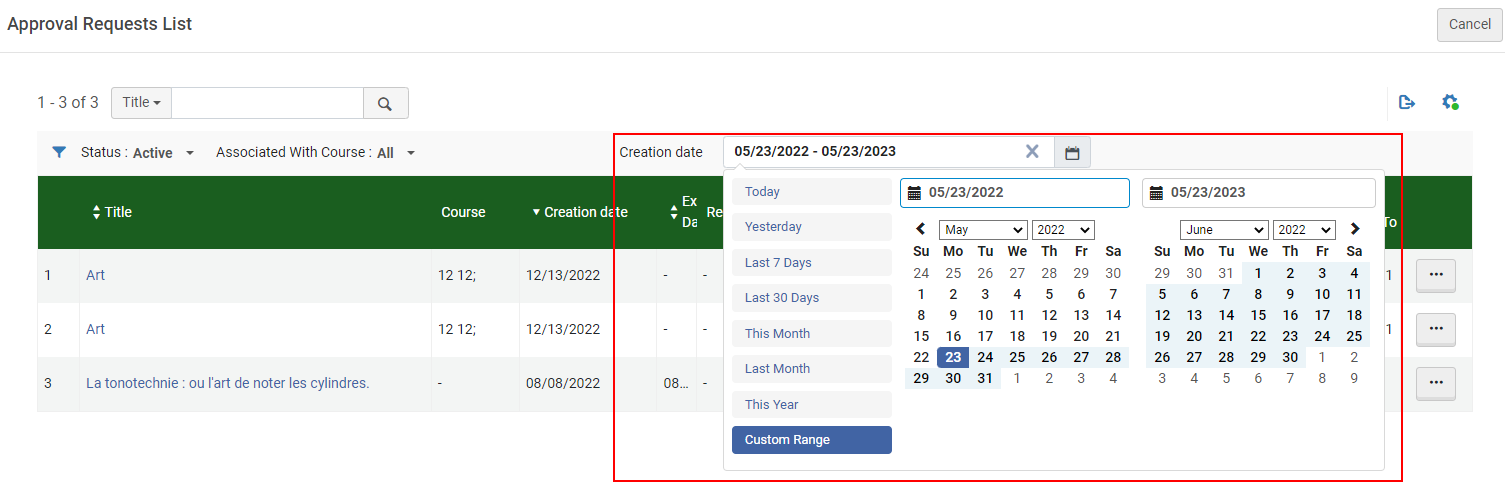Advance to next month with right arrow
This screenshot has width=1505, height=485.
[x=1355, y=229]
